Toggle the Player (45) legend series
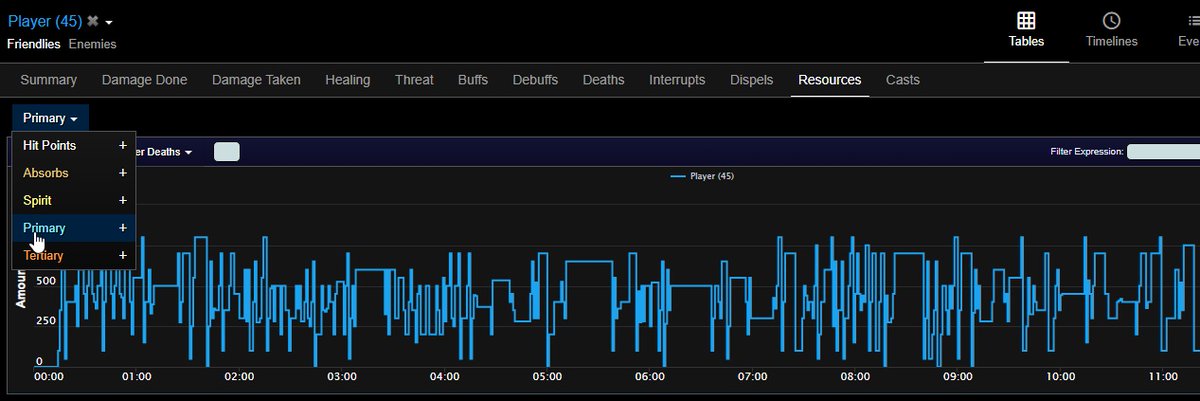The width and height of the screenshot is (1200, 401). pos(702,176)
